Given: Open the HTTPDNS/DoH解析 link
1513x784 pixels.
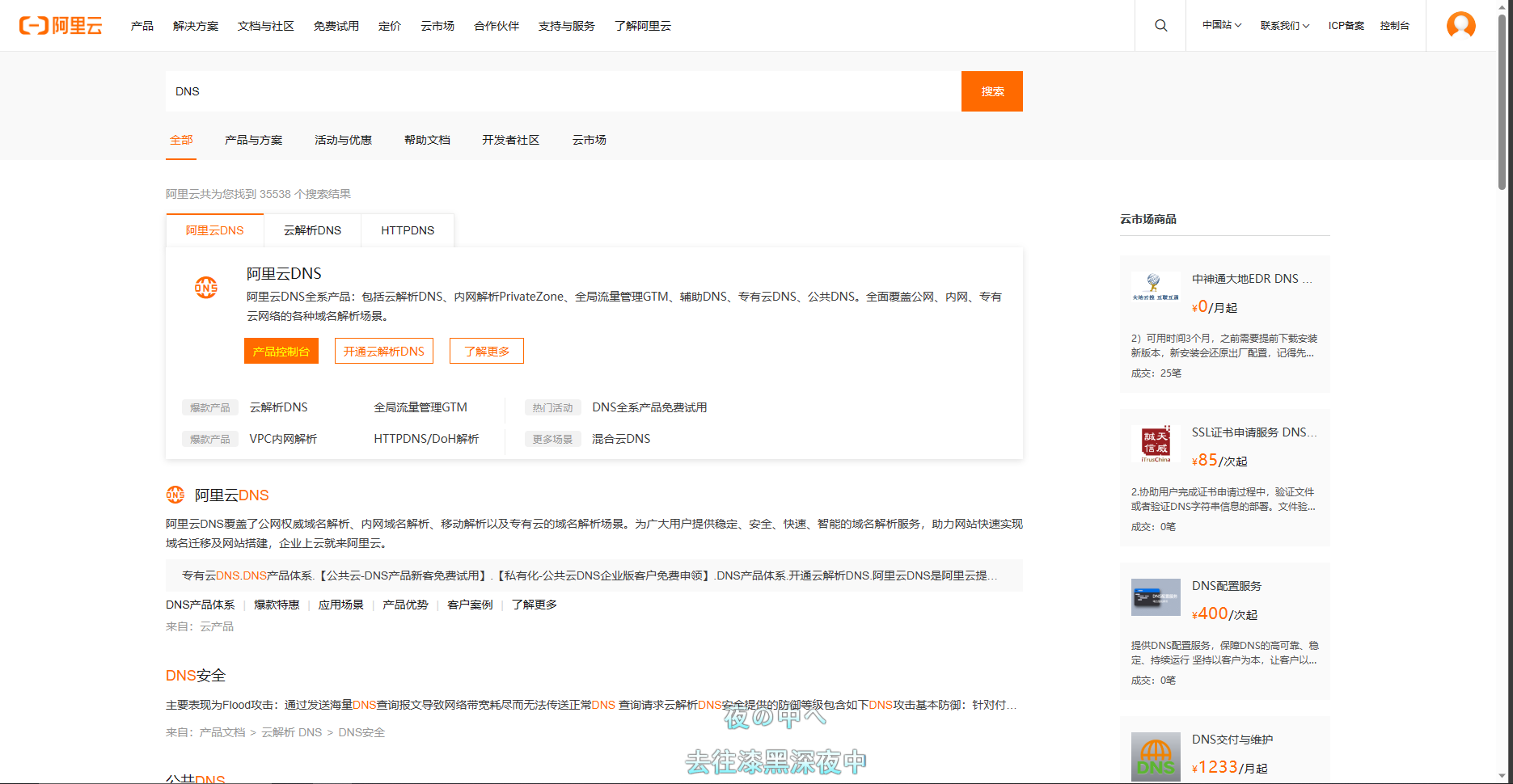Looking at the screenshot, I should pos(426,439).
